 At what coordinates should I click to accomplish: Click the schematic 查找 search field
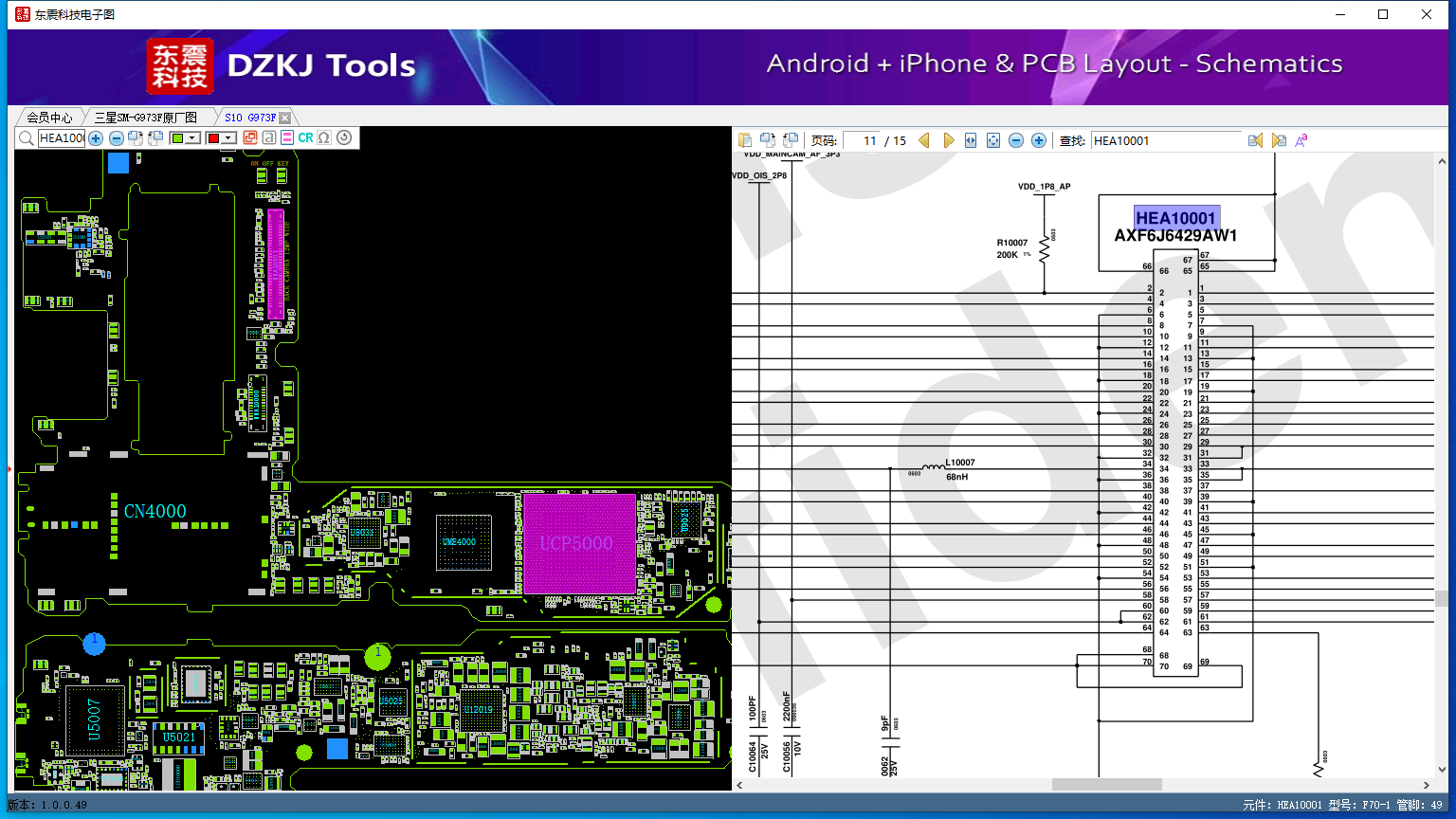[1166, 140]
